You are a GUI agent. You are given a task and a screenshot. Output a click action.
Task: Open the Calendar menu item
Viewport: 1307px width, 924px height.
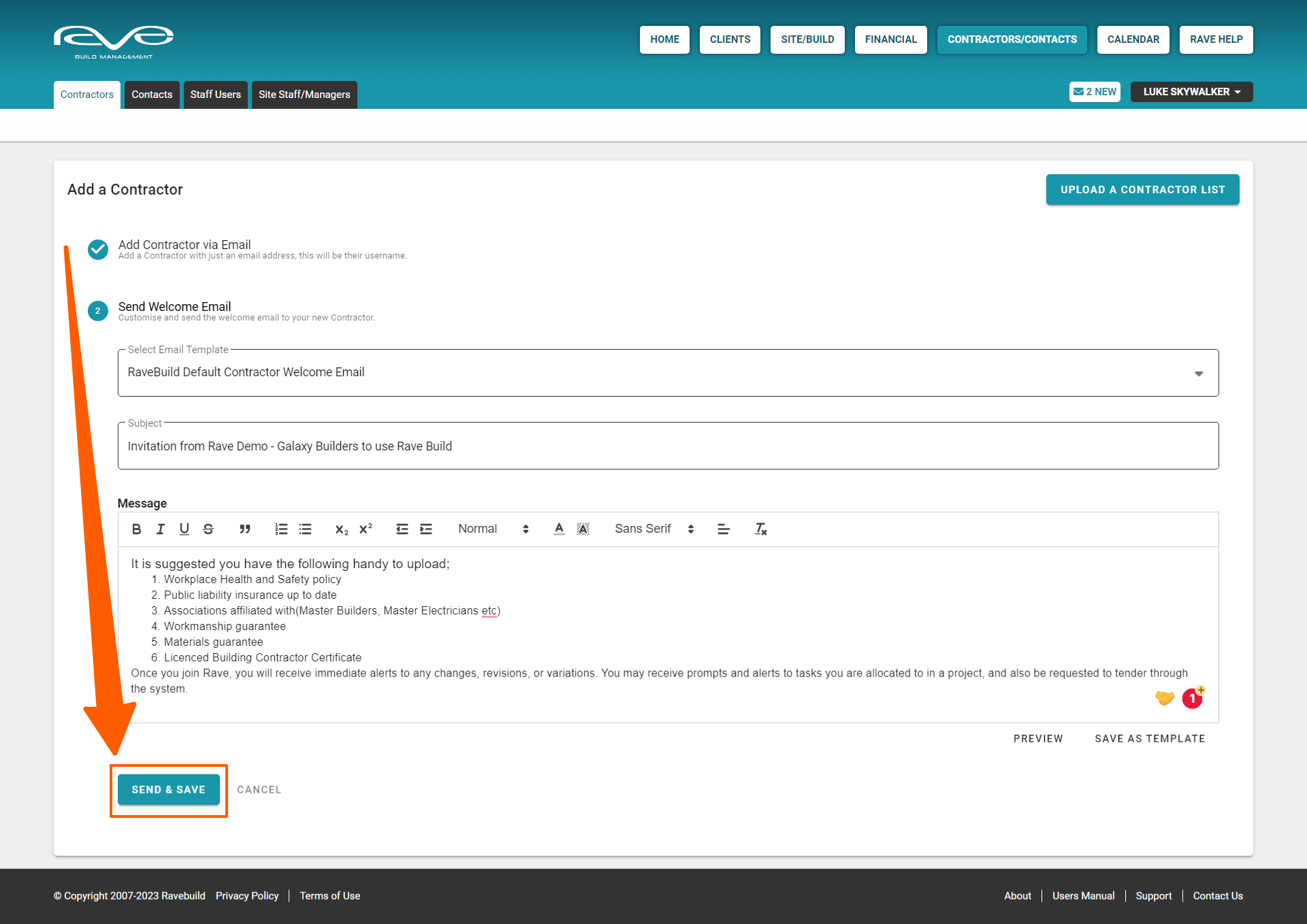point(1133,39)
